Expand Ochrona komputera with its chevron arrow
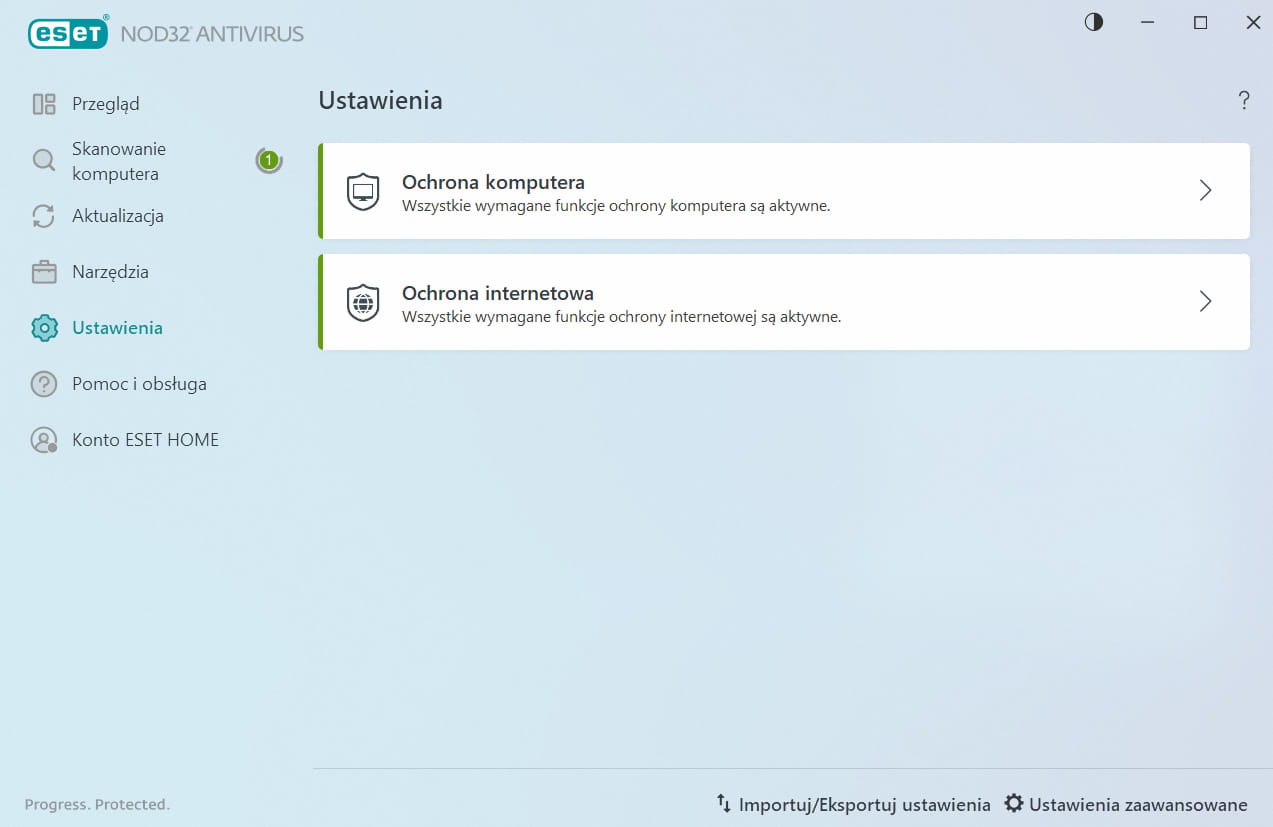The width and height of the screenshot is (1273, 827). click(x=1205, y=191)
